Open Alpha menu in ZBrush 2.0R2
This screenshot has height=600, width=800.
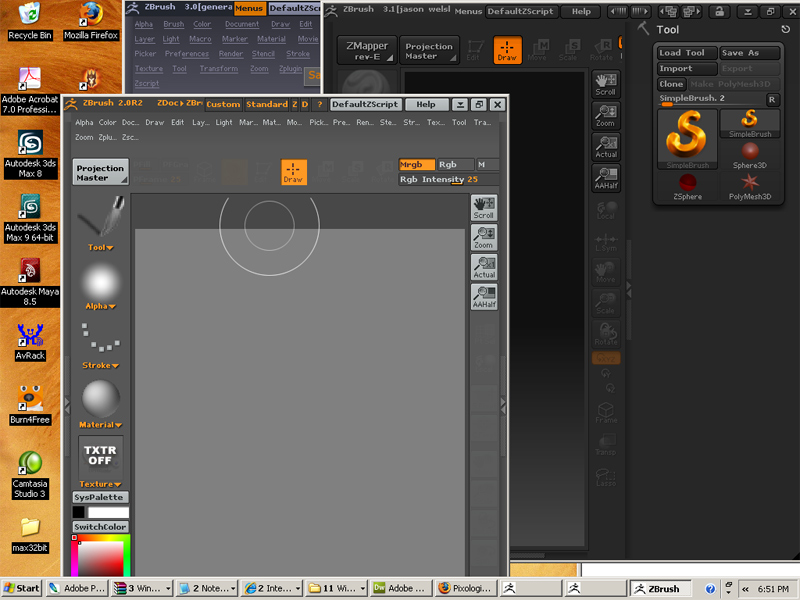[x=84, y=122]
